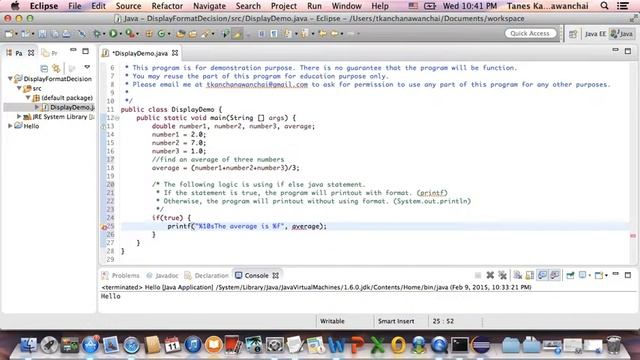Click the green Run button in toolbar
Image resolution: width=640 pixels, height=360 pixels.
coord(113,34)
